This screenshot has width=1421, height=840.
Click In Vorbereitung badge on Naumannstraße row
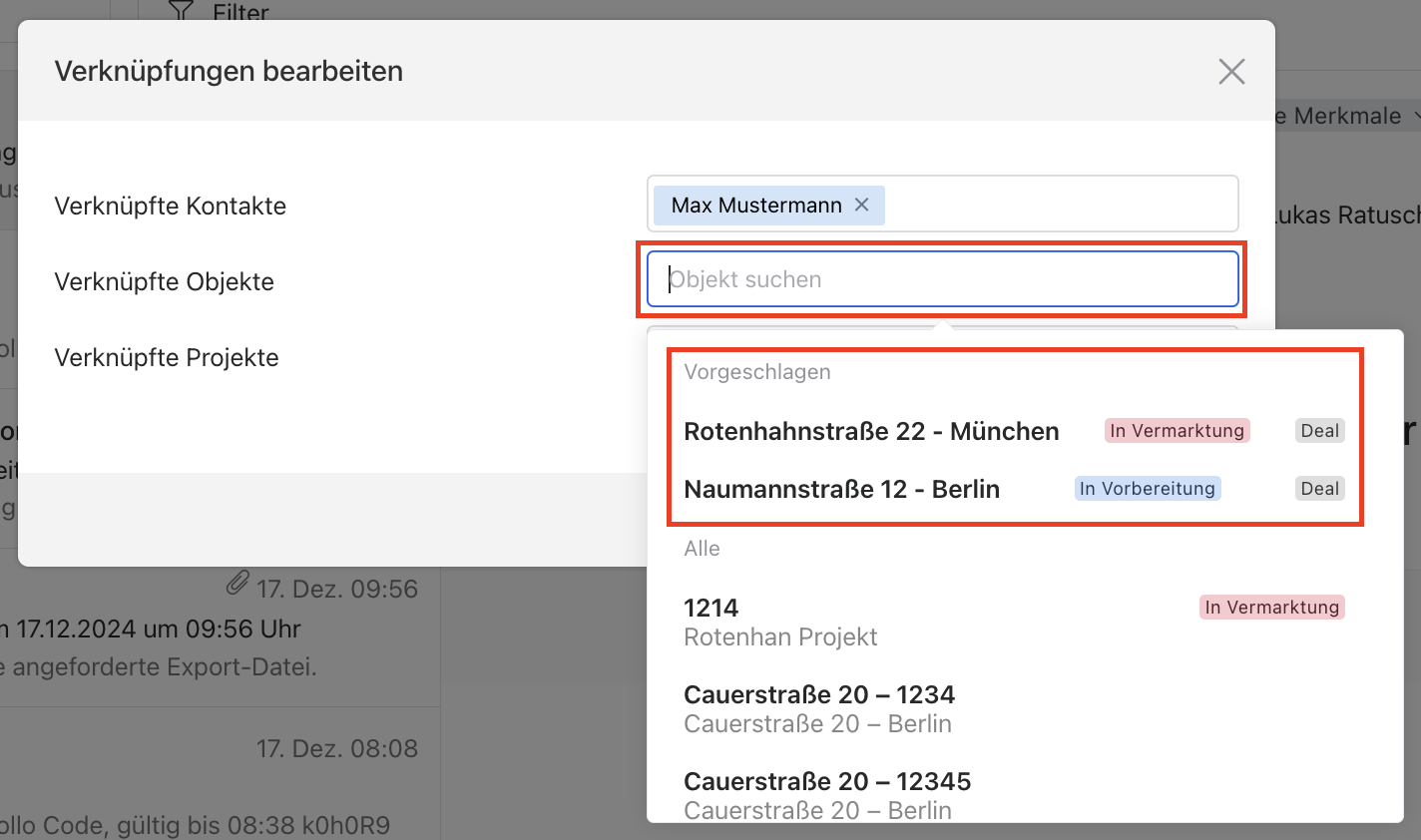1147,489
